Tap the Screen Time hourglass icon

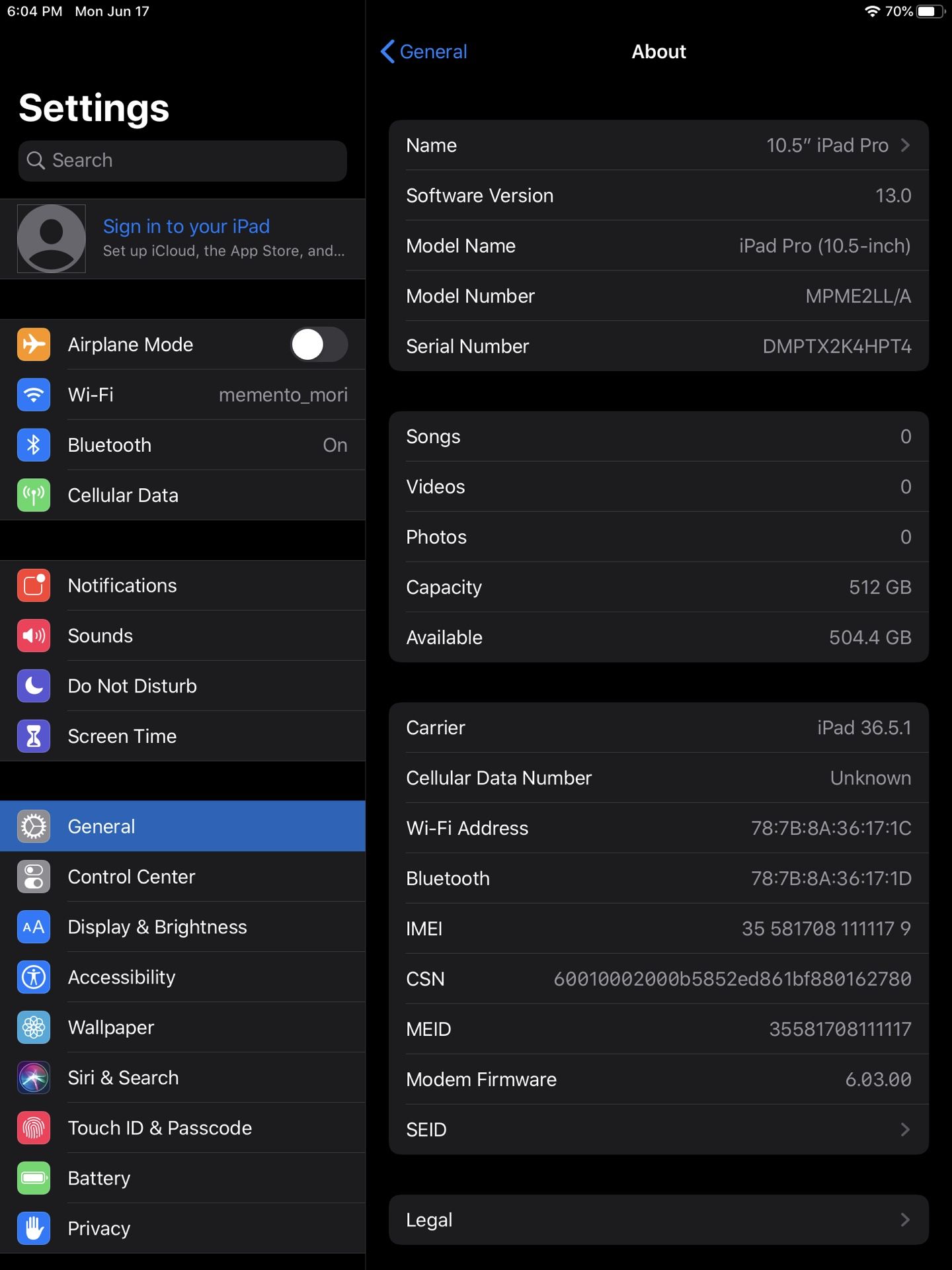34,736
